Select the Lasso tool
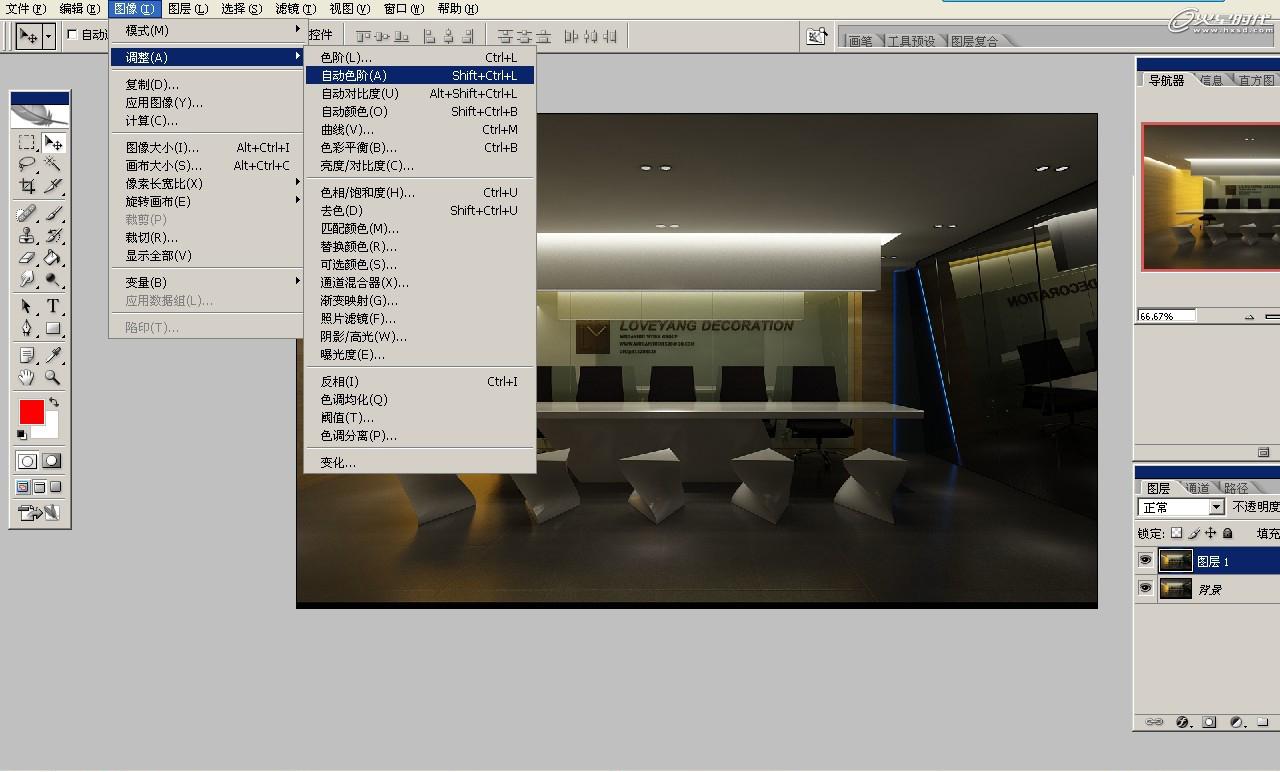The height and width of the screenshot is (772, 1280). [x=27, y=164]
